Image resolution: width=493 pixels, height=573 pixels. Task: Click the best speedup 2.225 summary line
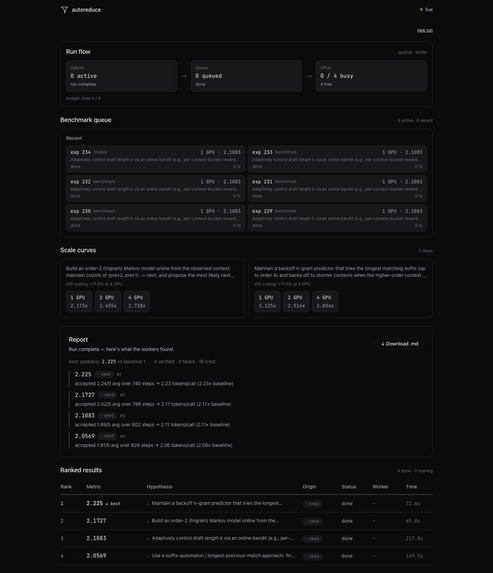point(107,362)
